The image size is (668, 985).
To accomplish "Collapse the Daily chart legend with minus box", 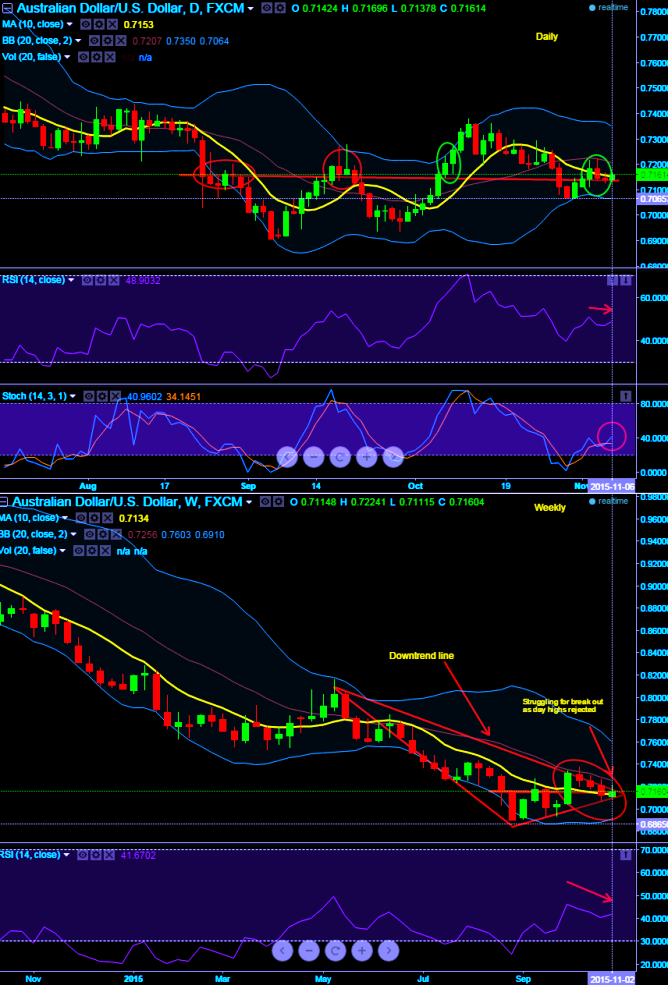I will click(7, 8).
